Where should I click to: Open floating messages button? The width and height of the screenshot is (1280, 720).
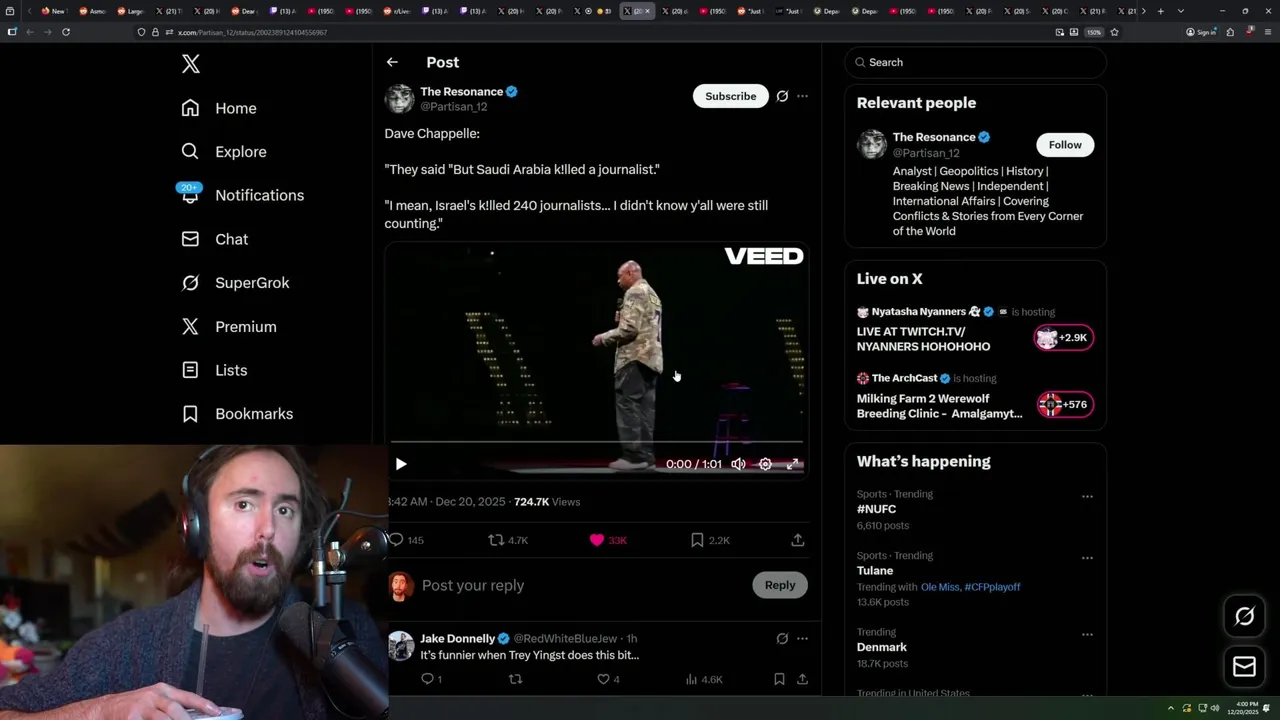[1244, 667]
